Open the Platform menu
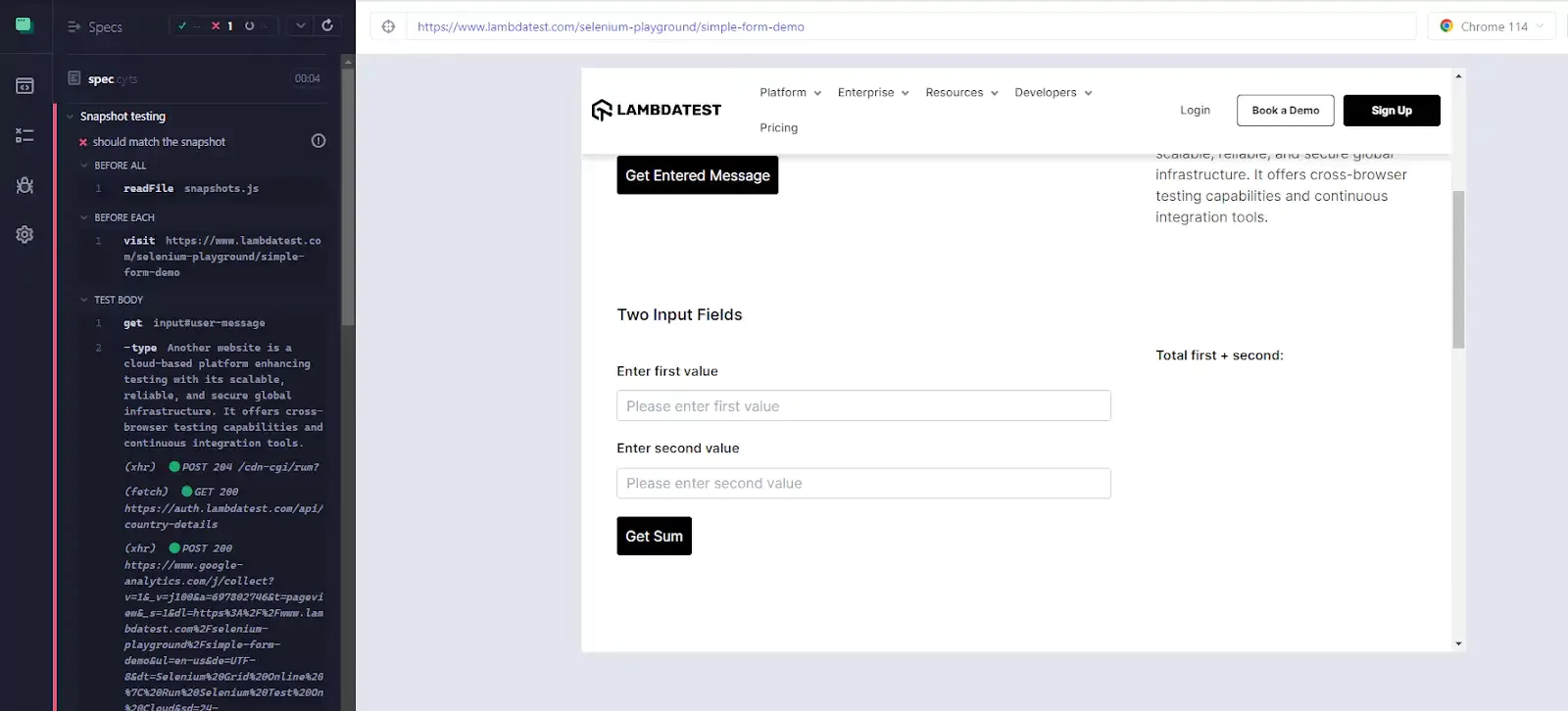Image resolution: width=1568 pixels, height=711 pixels. point(790,92)
